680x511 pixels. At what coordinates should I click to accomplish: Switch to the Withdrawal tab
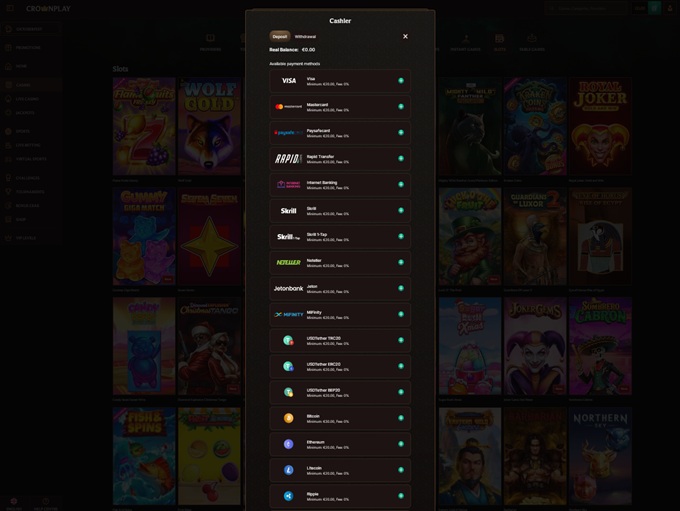[x=306, y=36]
